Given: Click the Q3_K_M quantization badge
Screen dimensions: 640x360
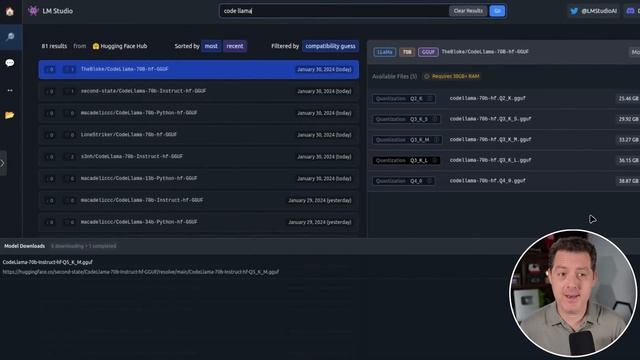Looking at the screenshot, I should pyautogui.click(x=407, y=140).
